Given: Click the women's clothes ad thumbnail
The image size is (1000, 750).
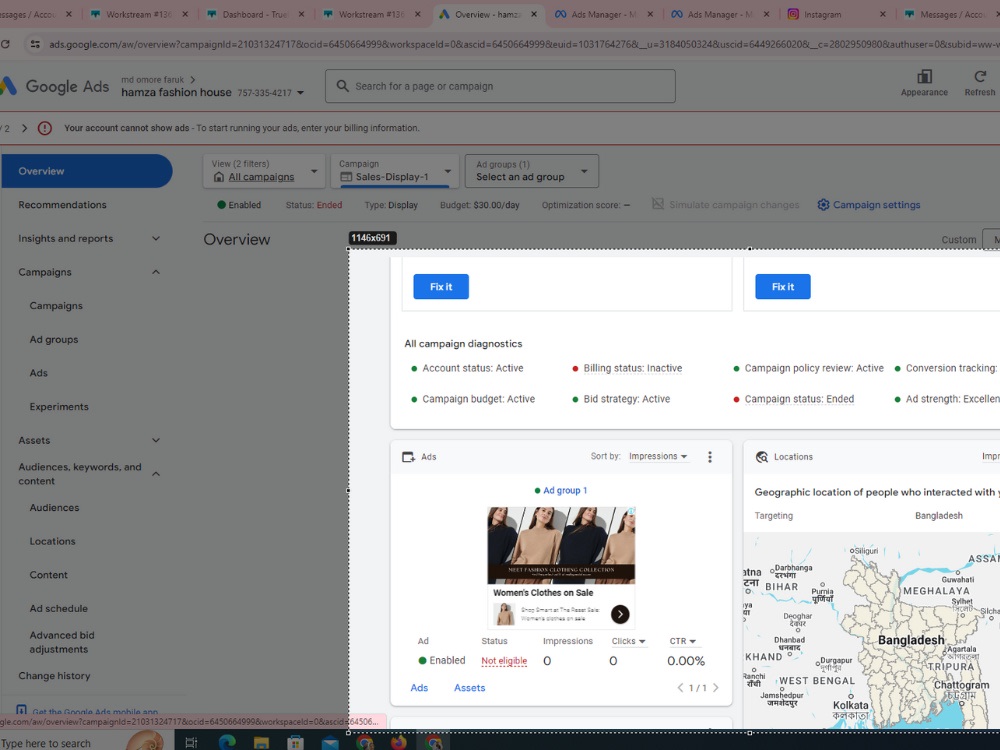Looking at the screenshot, I should point(561,545).
